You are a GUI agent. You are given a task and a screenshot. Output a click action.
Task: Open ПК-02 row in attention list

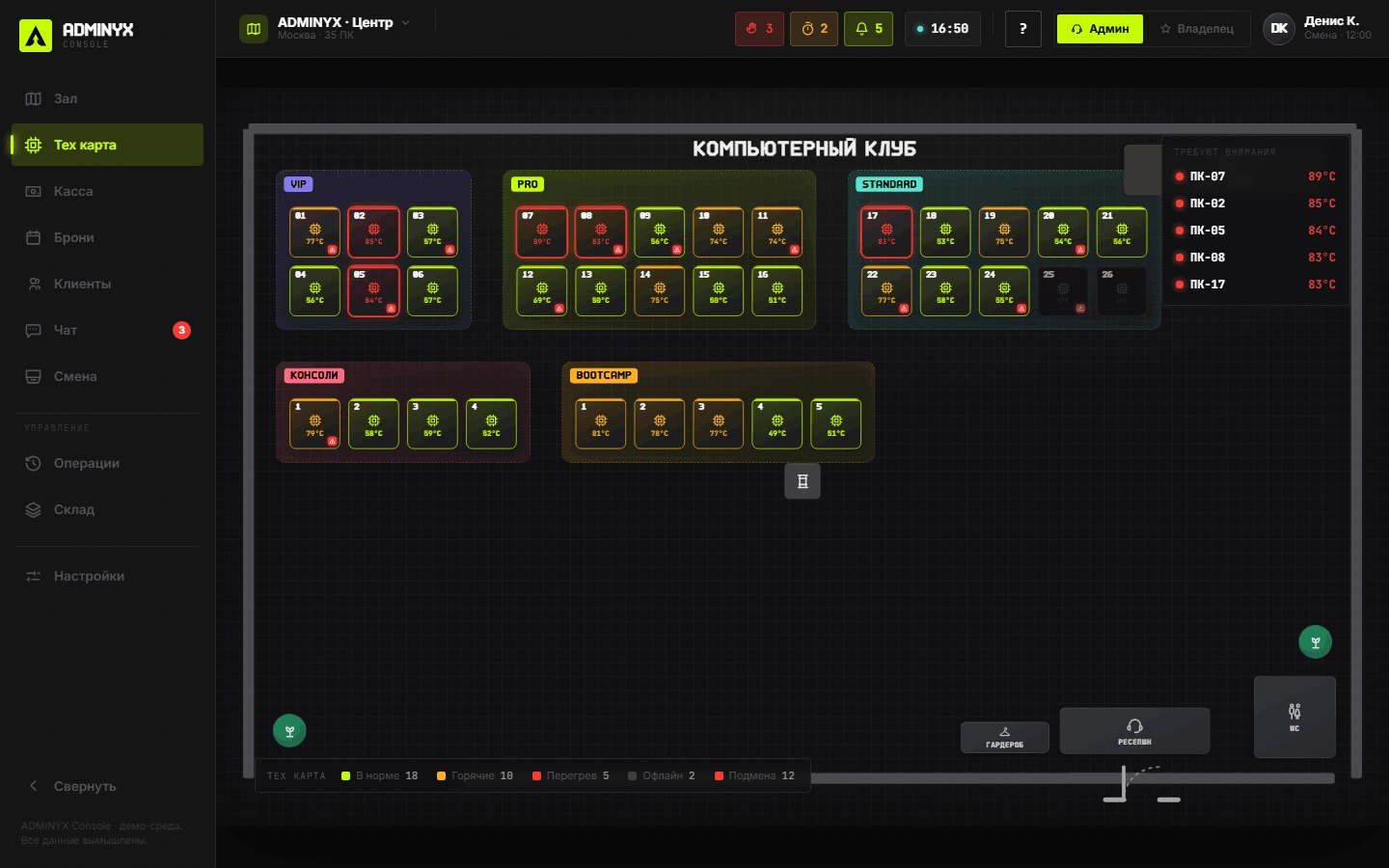(1255, 203)
